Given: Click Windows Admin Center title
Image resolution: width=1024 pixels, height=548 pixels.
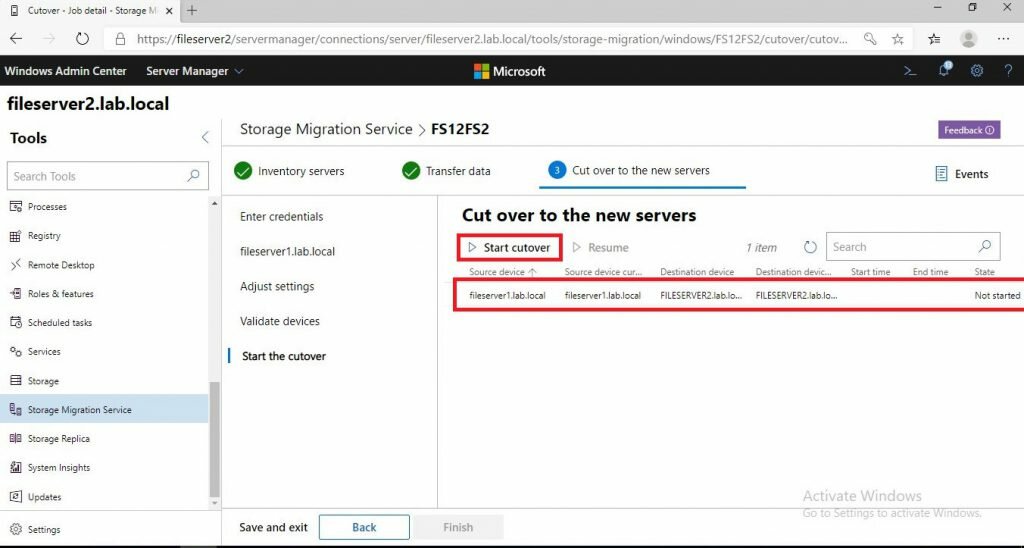Looking at the screenshot, I should pos(65,71).
